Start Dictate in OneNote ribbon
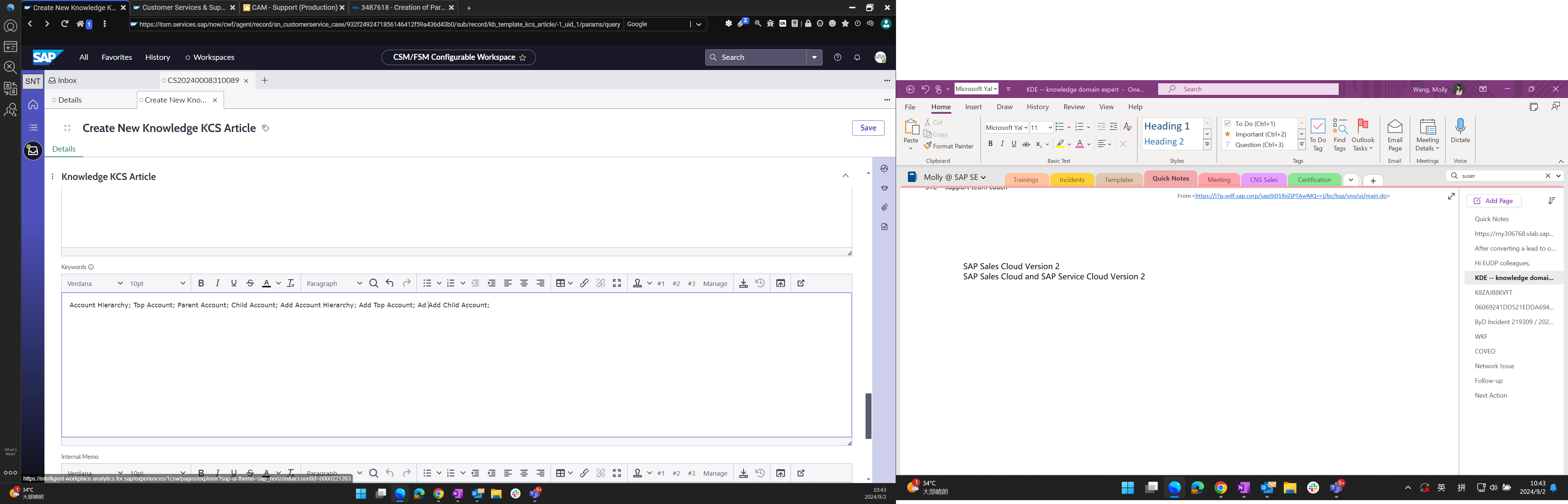The width and height of the screenshot is (1568, 504). [1460, 132]
